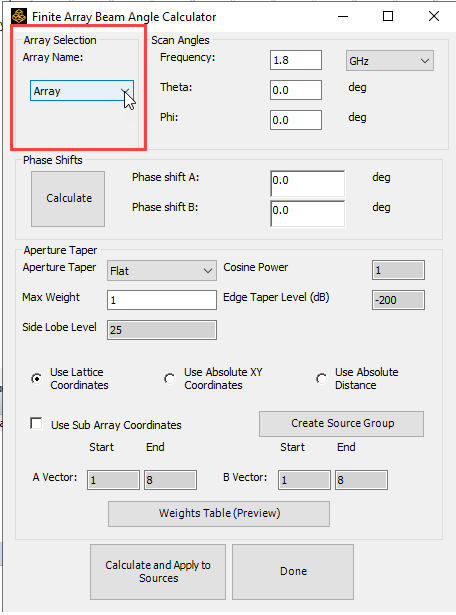Click the Create Source Group button
Screen dimensions: 456x615
[342, 424]
